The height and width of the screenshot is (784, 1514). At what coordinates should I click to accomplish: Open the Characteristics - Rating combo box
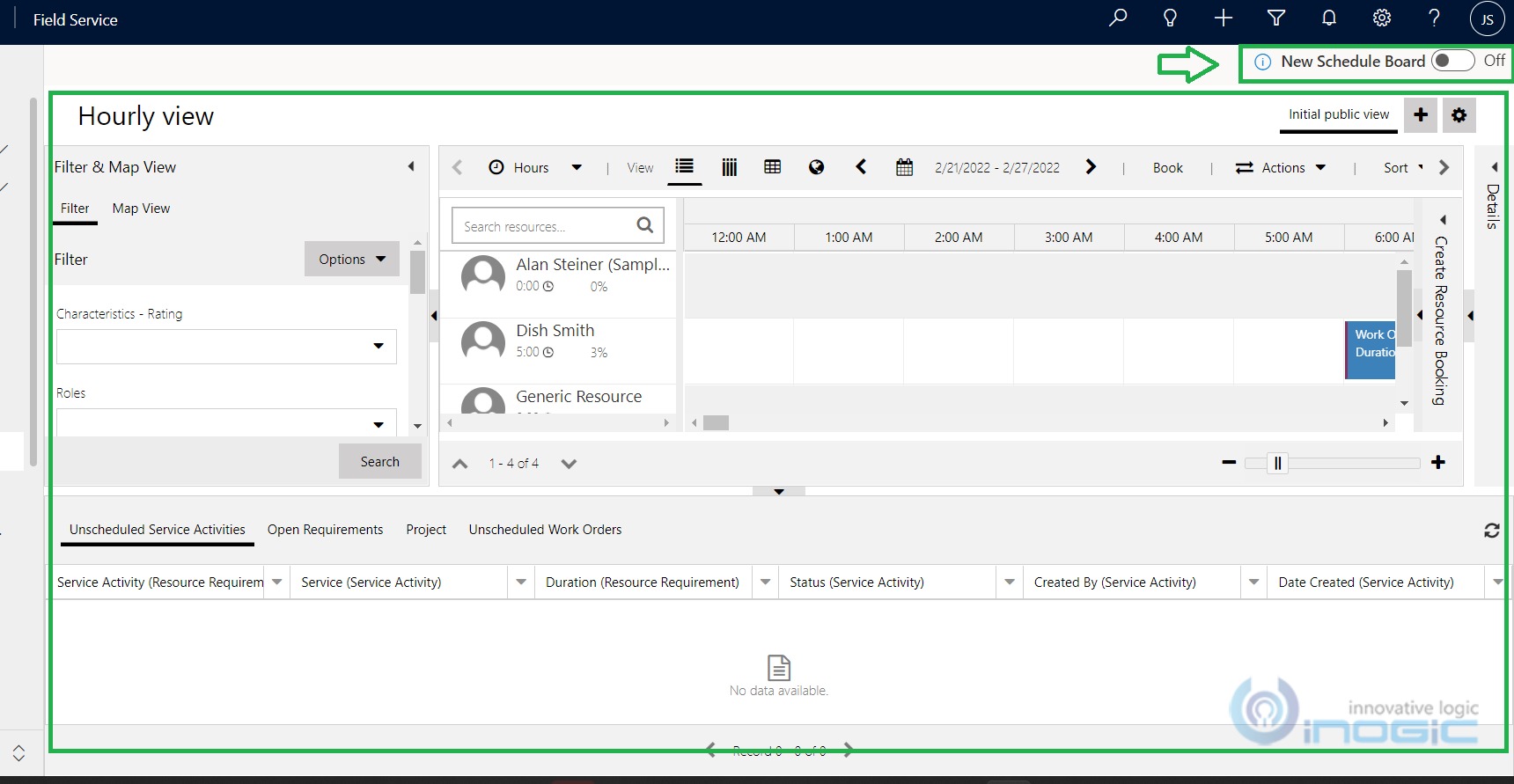tap(226, 346)
